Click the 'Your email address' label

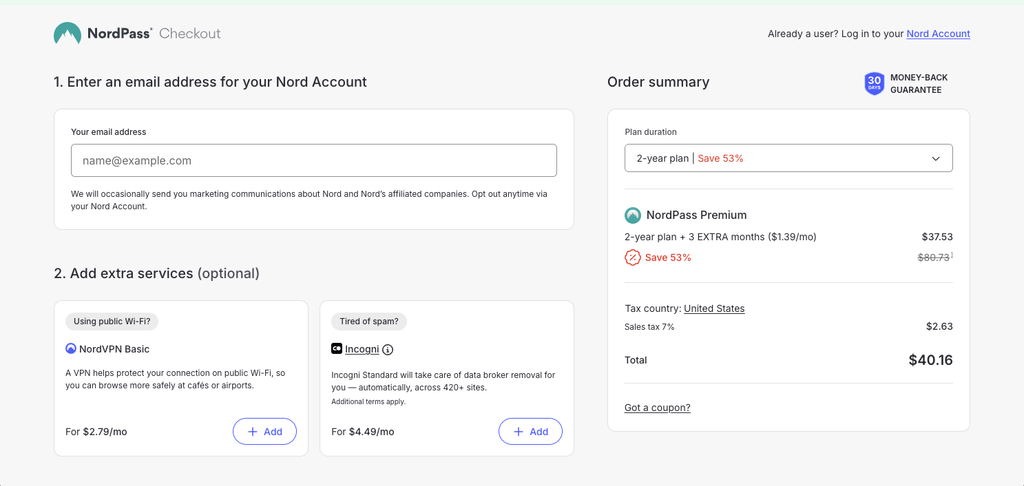(108, 132)
